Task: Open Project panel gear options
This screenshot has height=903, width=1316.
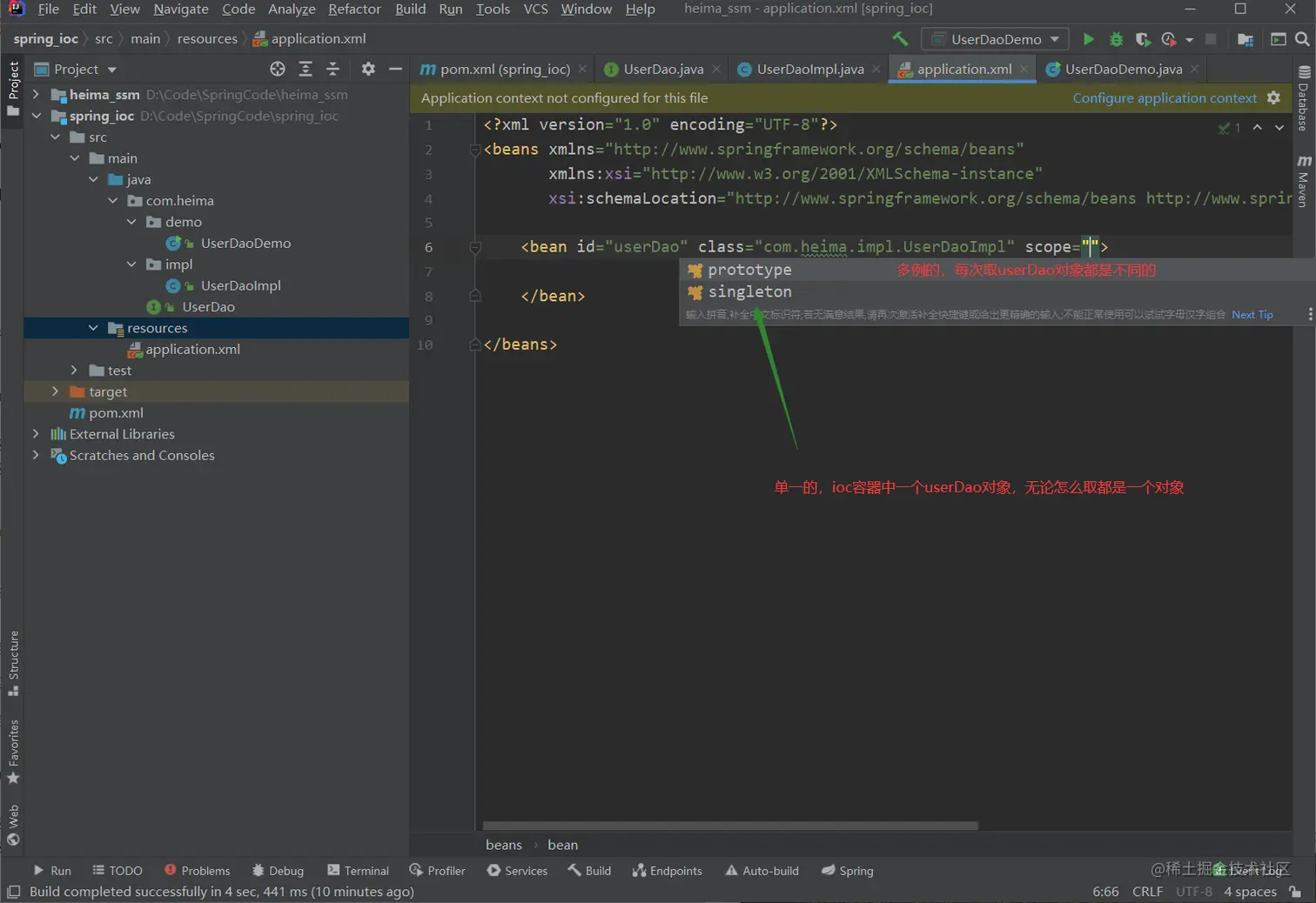Action: click(x=368, y=69)
